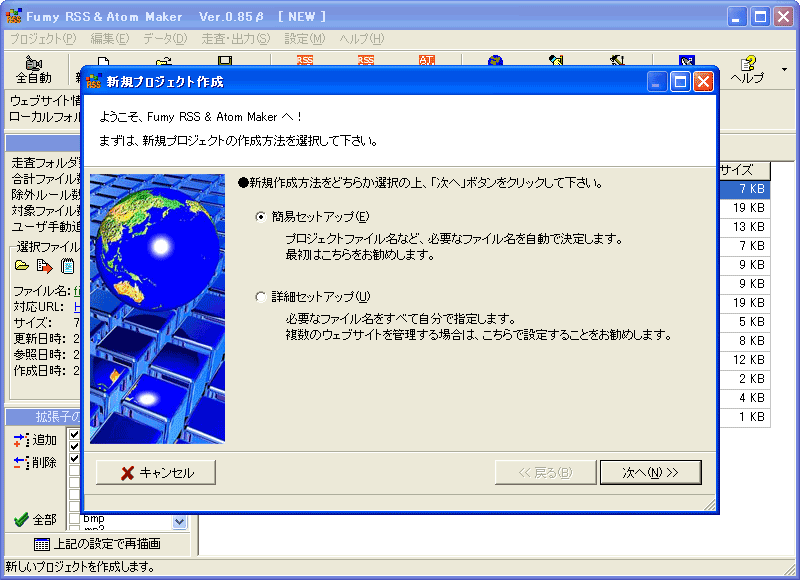The image size is (800, 580).
Task: Click the 全部 green checkmark button
Action: (x=35, y=520)
